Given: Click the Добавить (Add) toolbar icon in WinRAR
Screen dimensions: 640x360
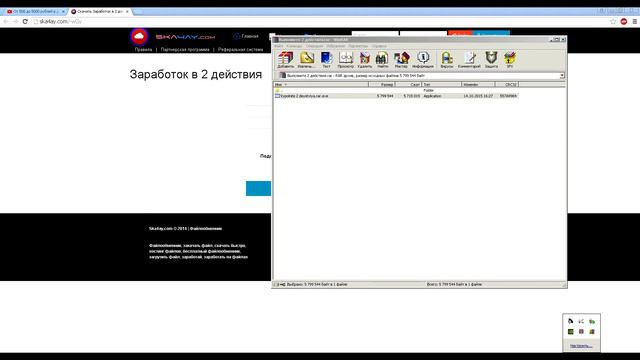Looking at the screenshot, I should (285, 60).
